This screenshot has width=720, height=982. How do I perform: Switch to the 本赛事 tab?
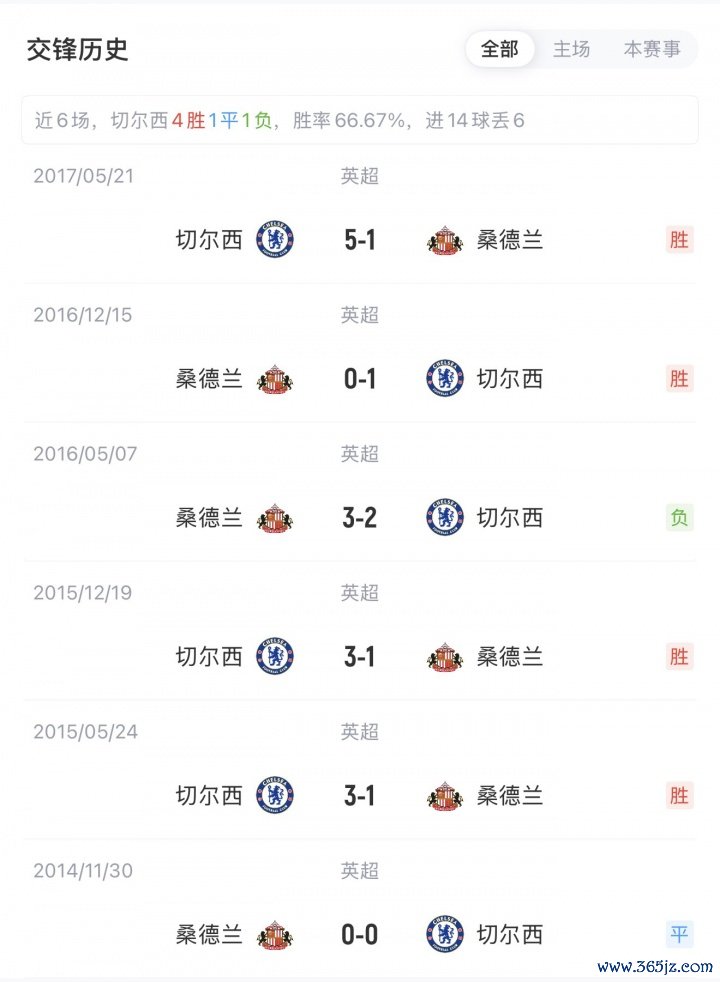652,49
